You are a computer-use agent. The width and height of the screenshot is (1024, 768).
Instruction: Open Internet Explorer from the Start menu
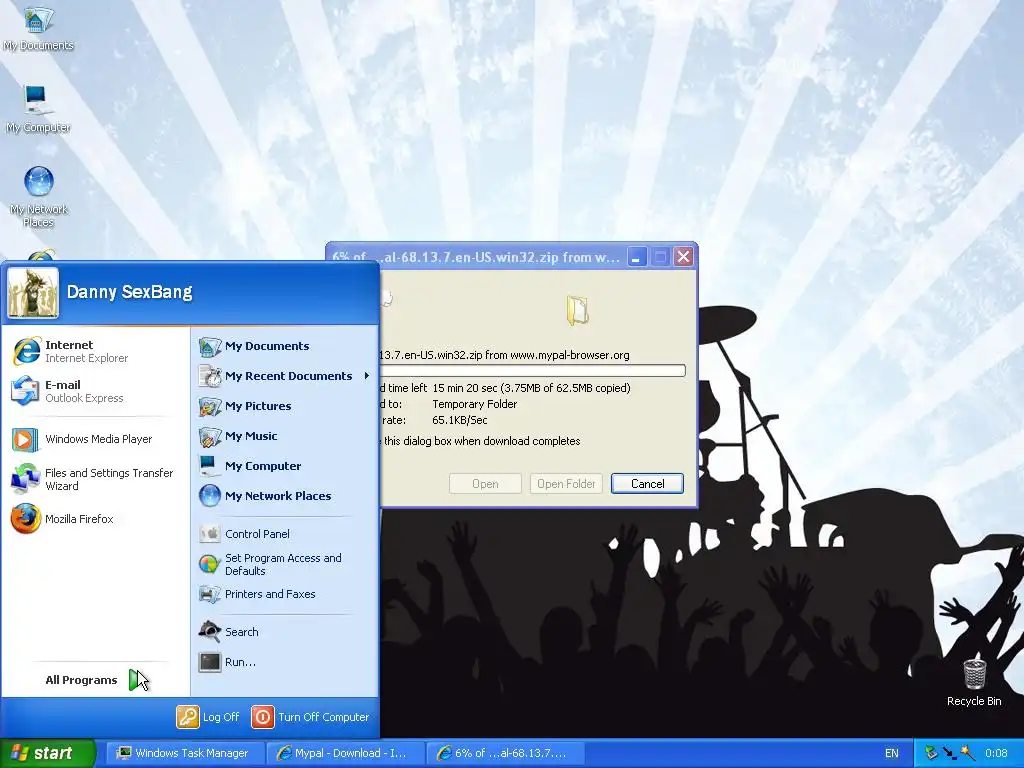95,351
